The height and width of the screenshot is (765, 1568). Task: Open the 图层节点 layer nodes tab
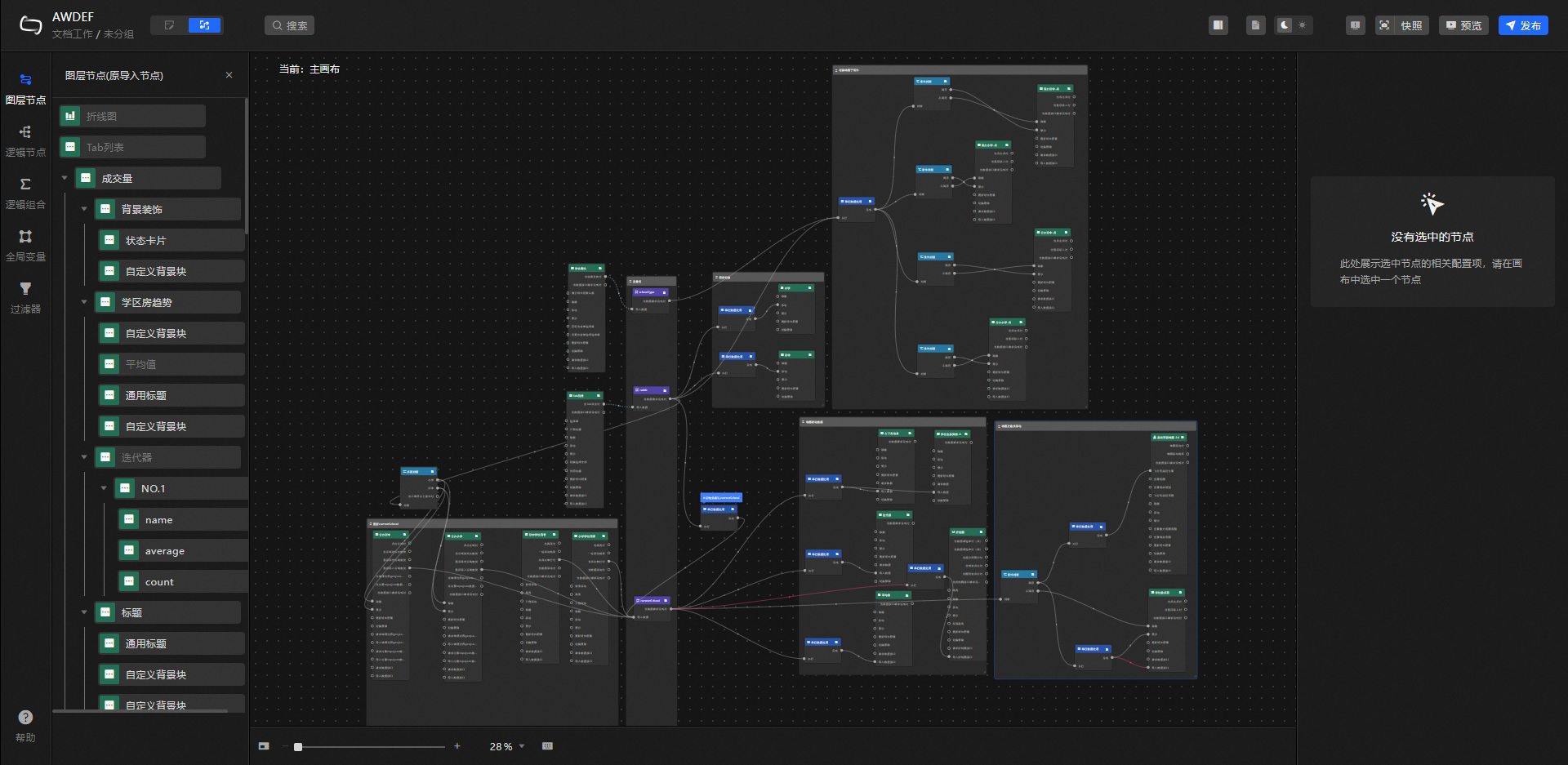pyautogui.click(x=25, y=88)
